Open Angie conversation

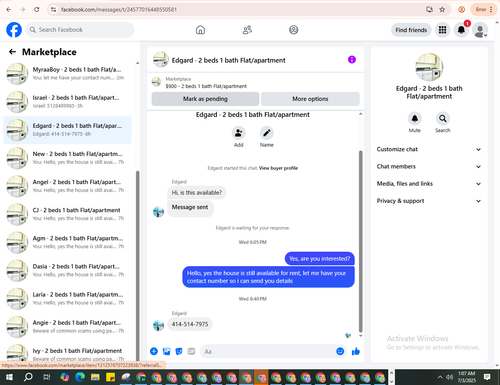tap(67, 327)
